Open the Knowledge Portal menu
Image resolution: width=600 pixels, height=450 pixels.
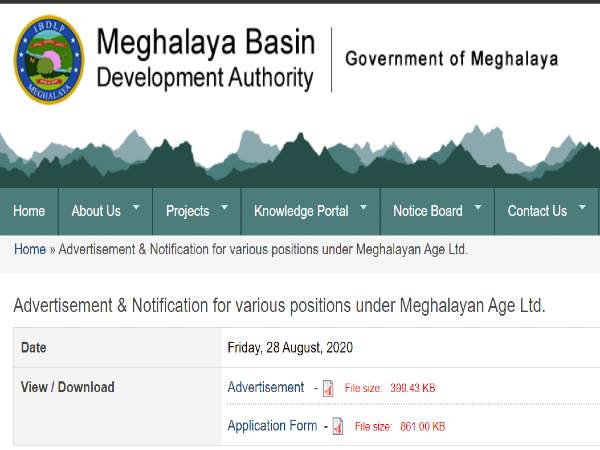301,211
